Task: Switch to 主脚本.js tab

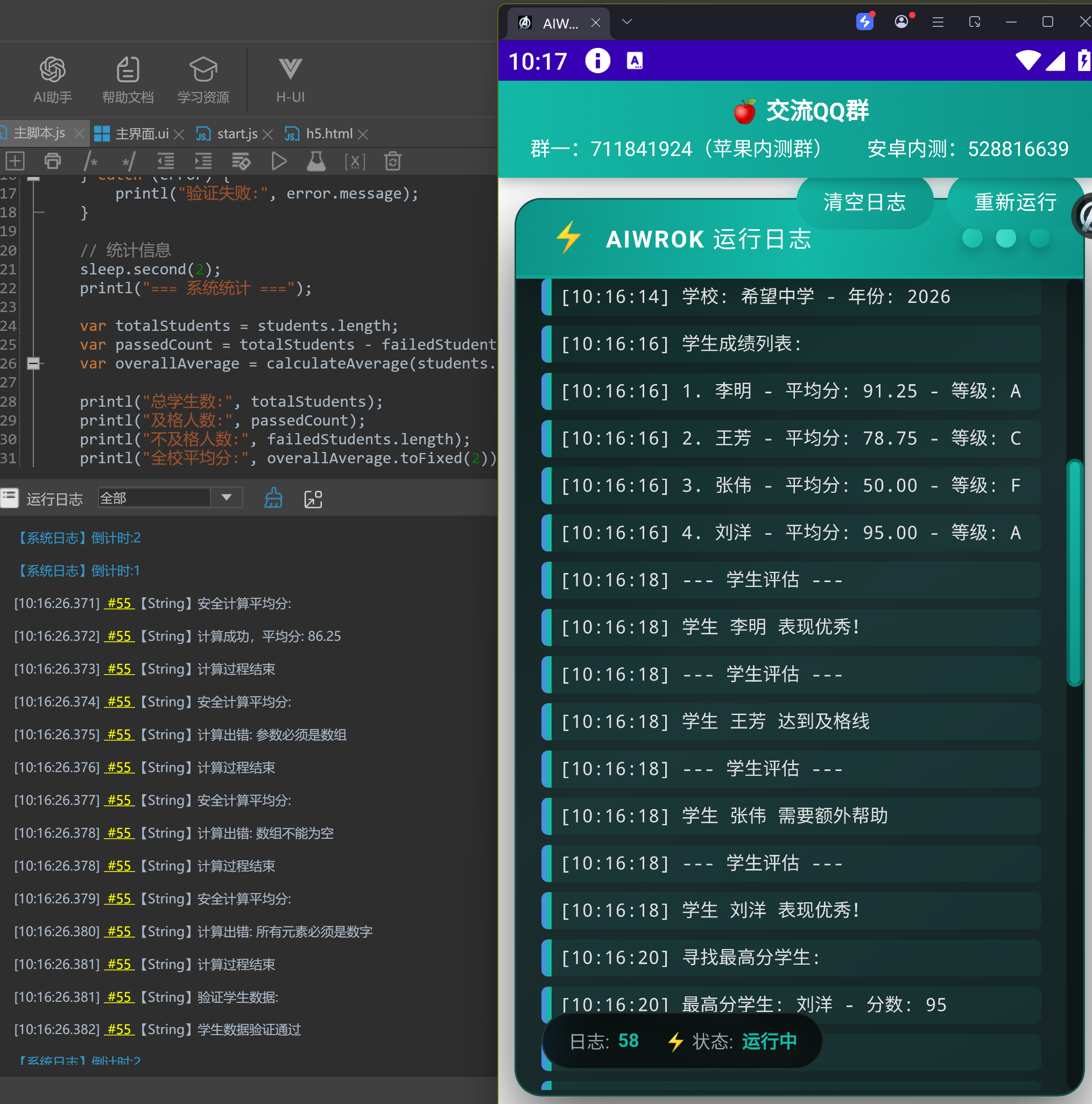Action: point(40,134)
